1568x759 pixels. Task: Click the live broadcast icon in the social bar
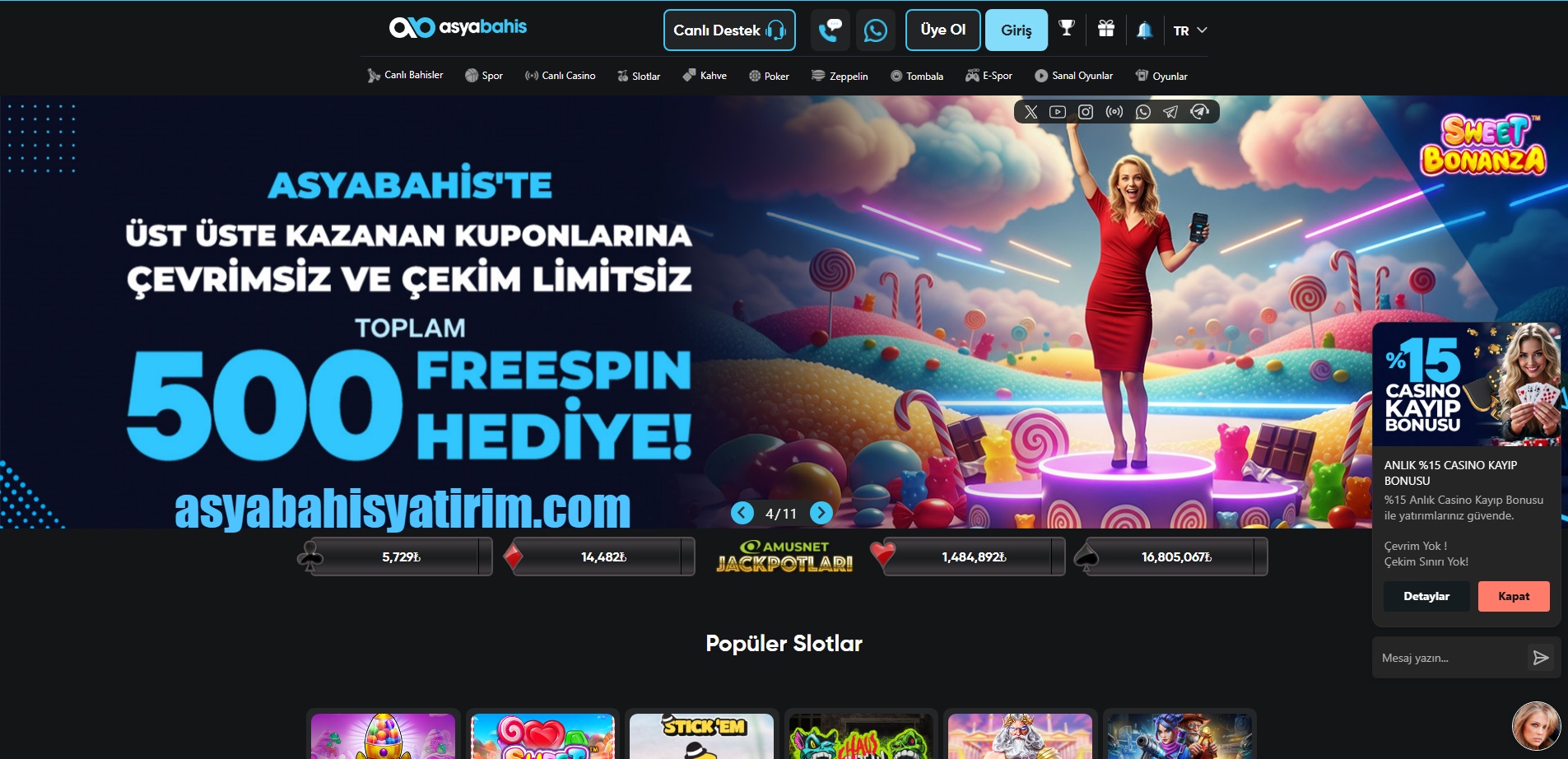(x=1114, y=112)
